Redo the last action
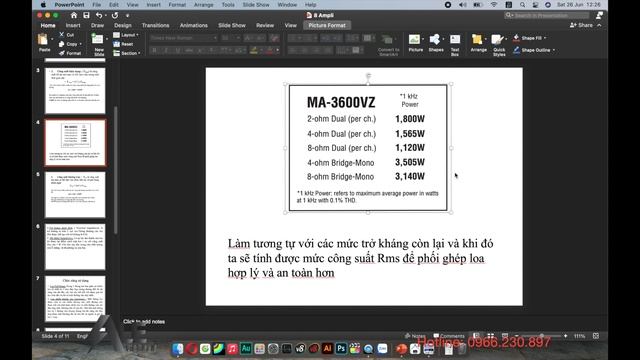 pyautogui.click(x=115, y=16)
